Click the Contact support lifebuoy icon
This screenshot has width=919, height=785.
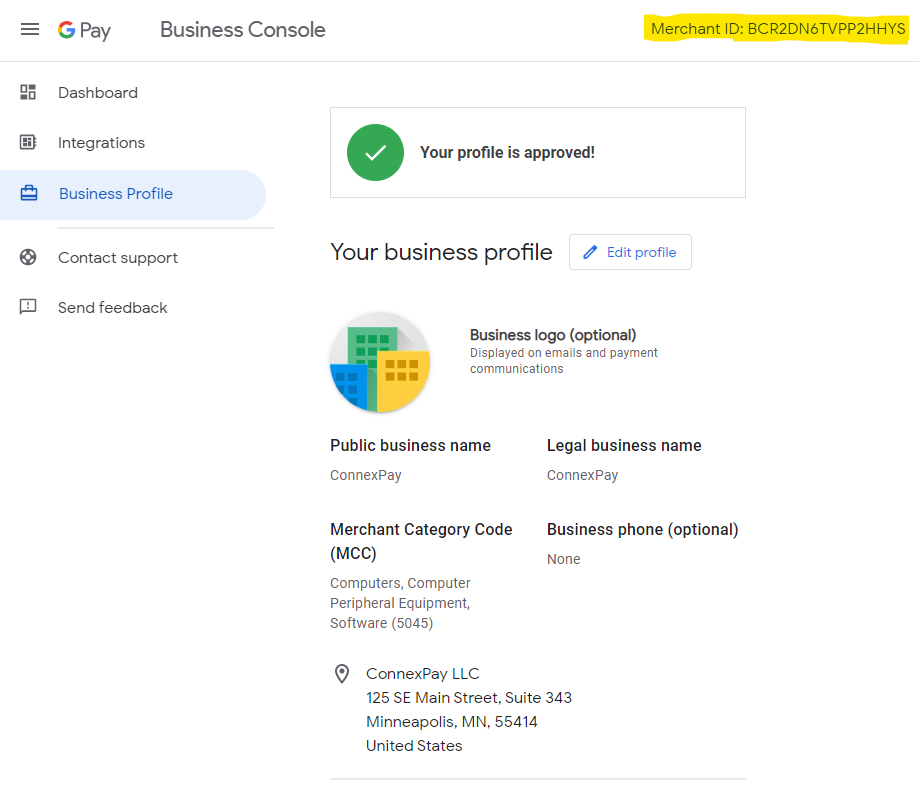tap(28, 257)
